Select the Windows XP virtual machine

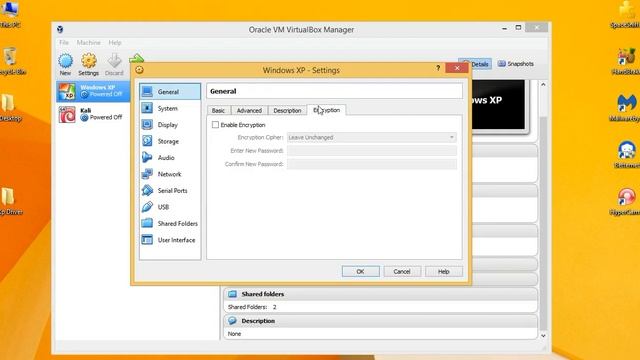pyautogui.click(x=93, y=91)
